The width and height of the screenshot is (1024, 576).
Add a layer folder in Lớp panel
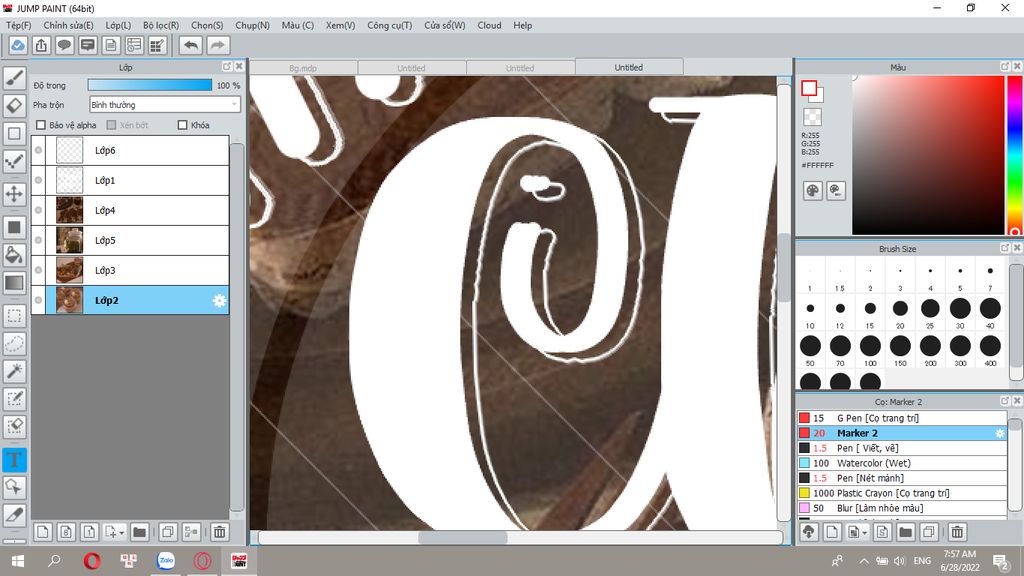pos(139,532)
